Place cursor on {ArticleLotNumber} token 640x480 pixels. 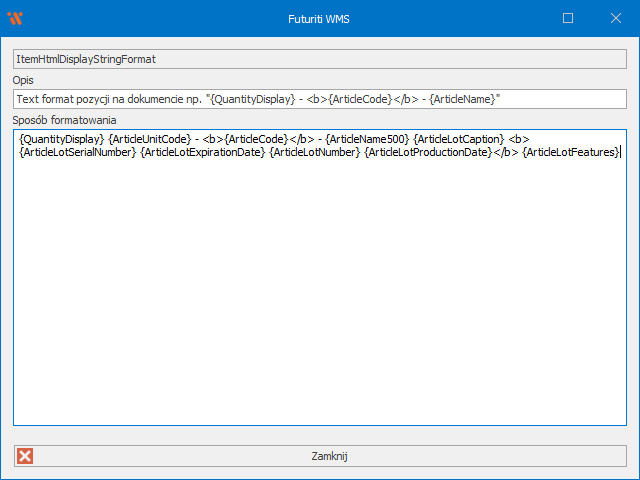click(314, 152)
